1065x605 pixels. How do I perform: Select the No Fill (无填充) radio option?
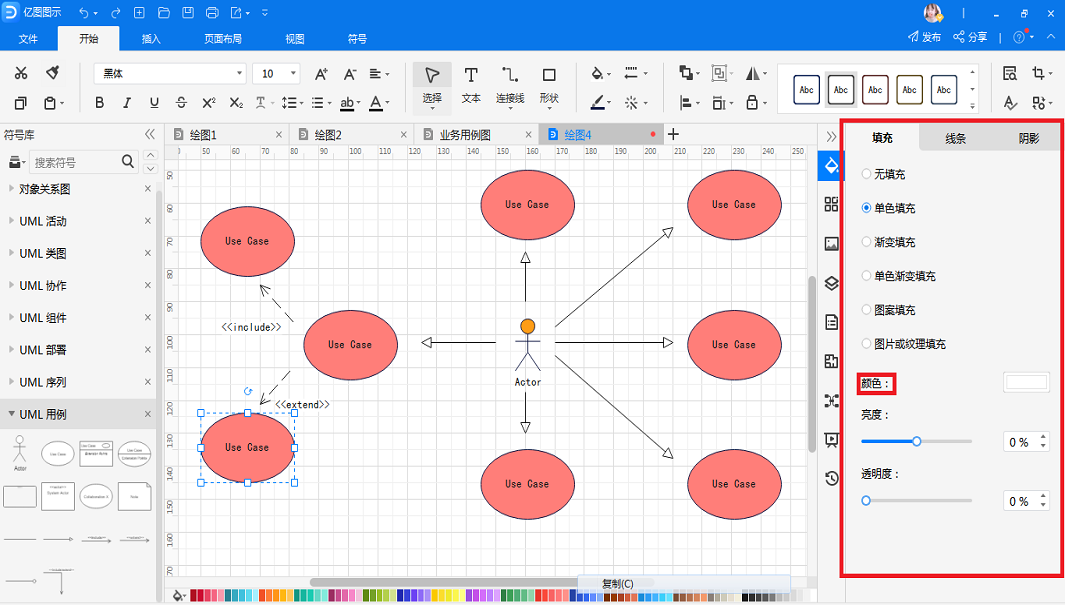[x=866, y=174]
